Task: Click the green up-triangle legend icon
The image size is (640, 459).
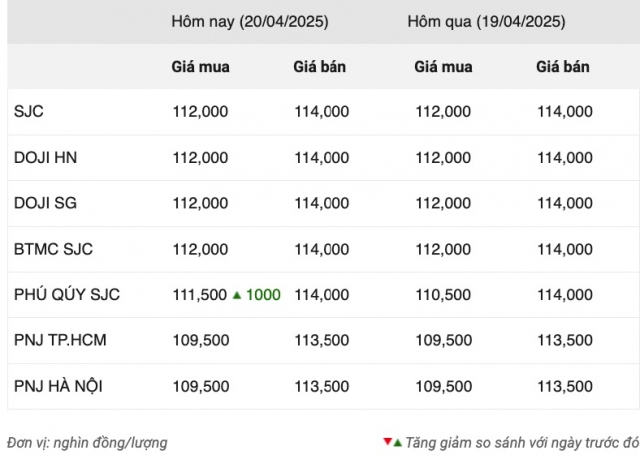Action: pyautogui.click(x=398, y=442)
